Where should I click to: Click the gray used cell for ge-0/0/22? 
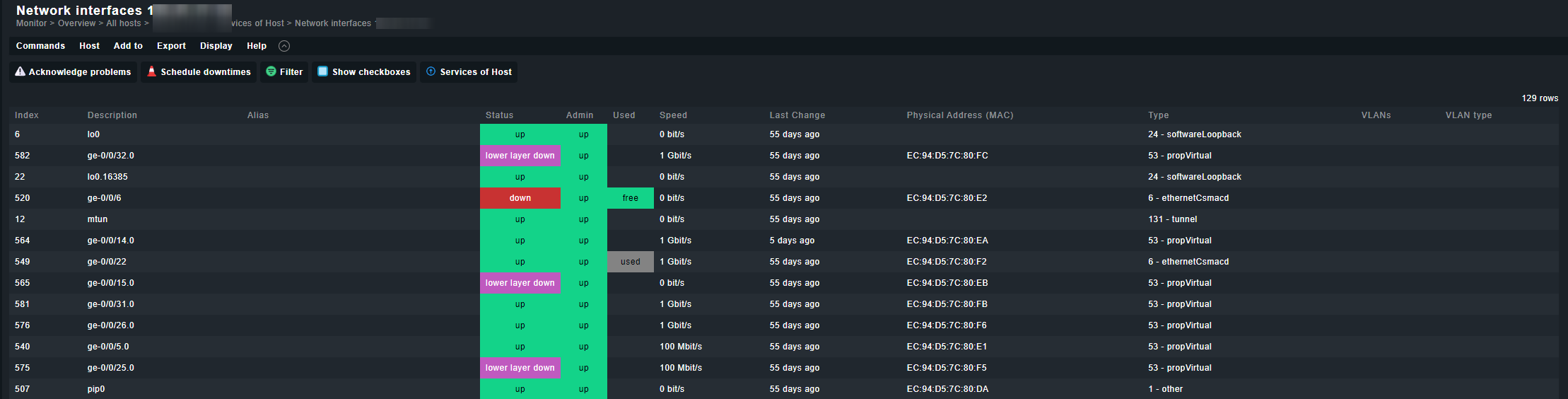click(630, 262)
